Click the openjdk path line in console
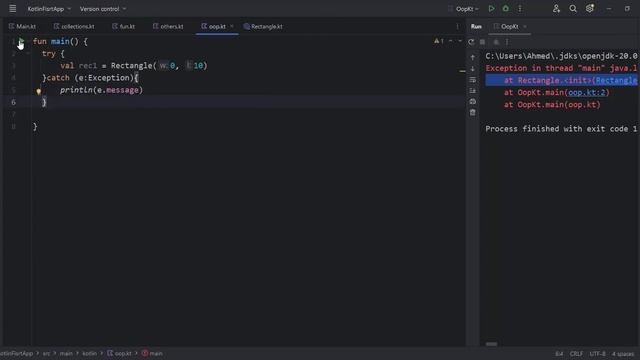640x360 pixels. click(561, 56)
